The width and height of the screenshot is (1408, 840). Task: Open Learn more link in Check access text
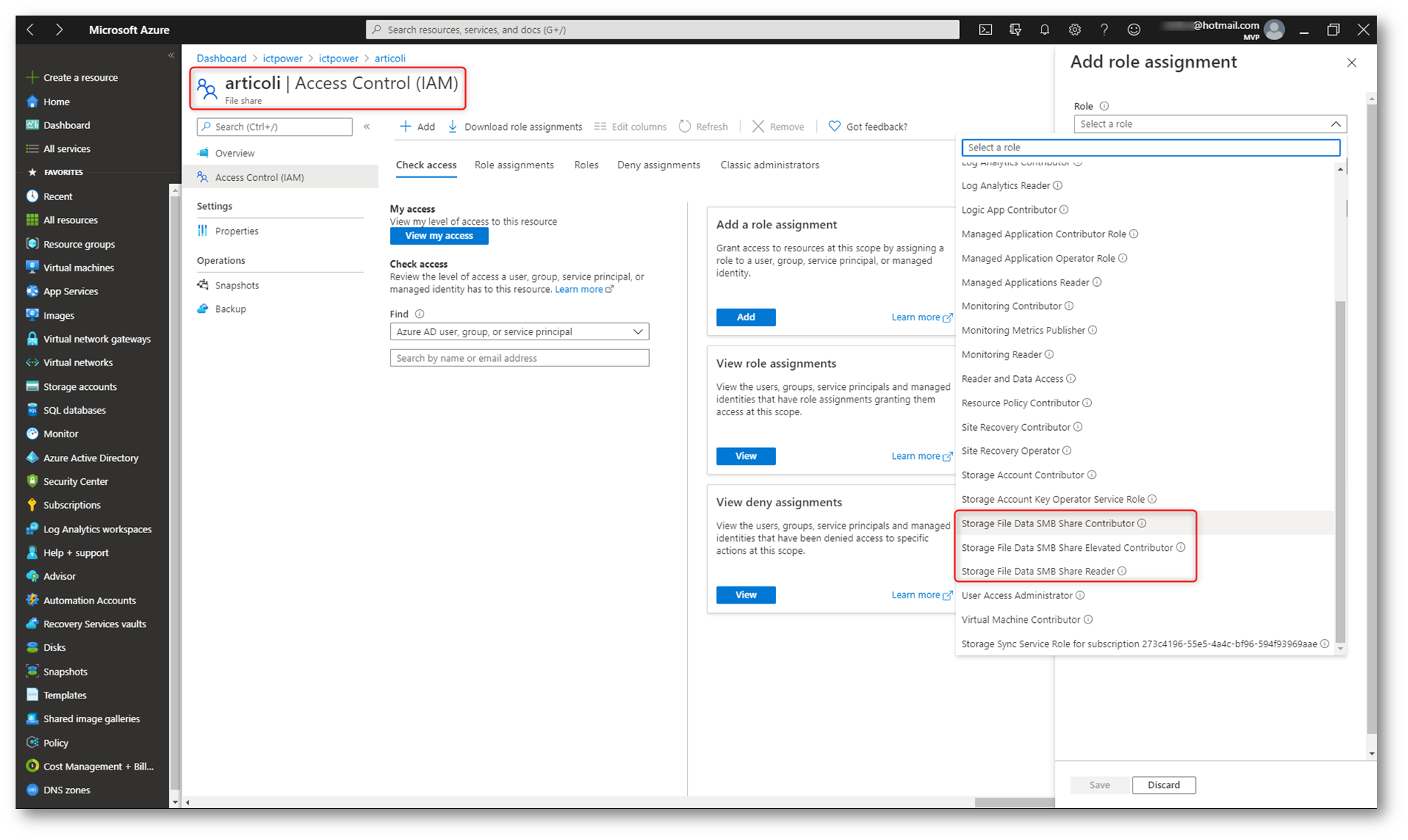(584, 289)
